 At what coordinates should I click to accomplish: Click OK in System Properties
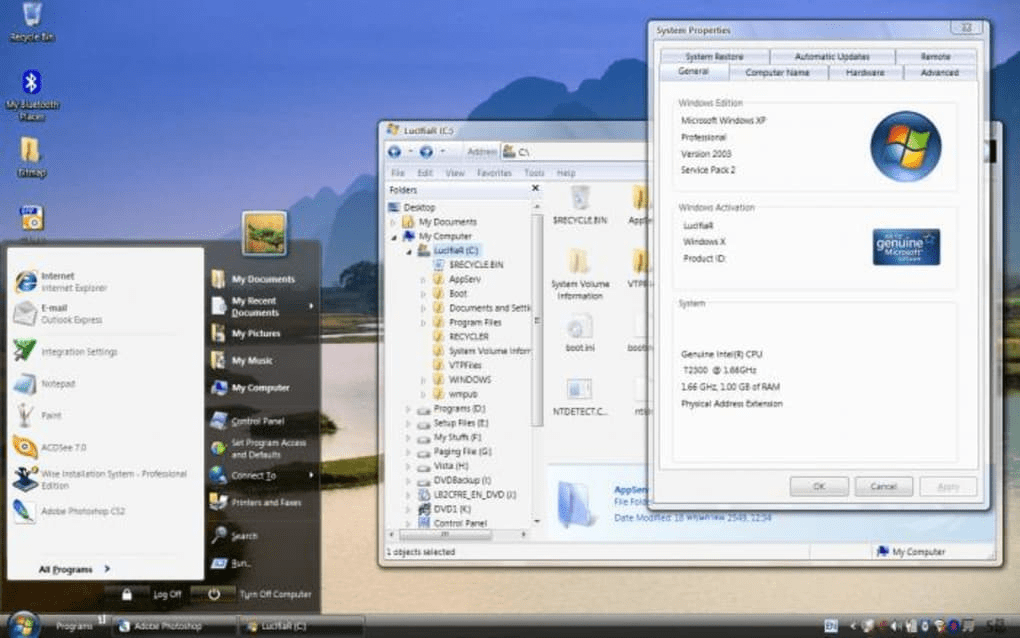click(818, 486)
